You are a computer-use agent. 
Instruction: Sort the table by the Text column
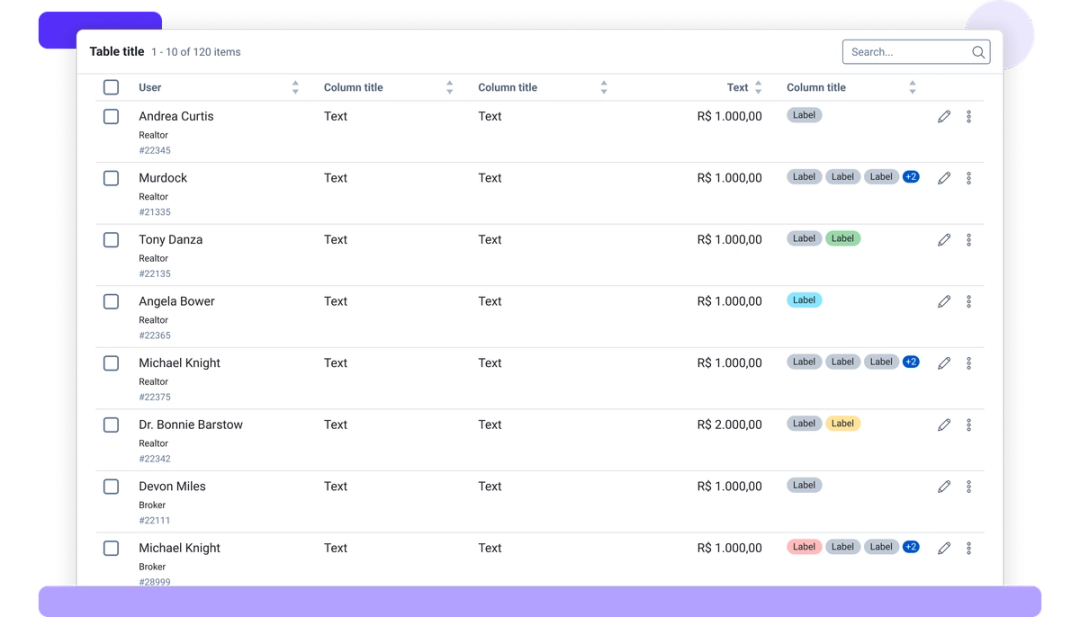(x=760, y=87)
